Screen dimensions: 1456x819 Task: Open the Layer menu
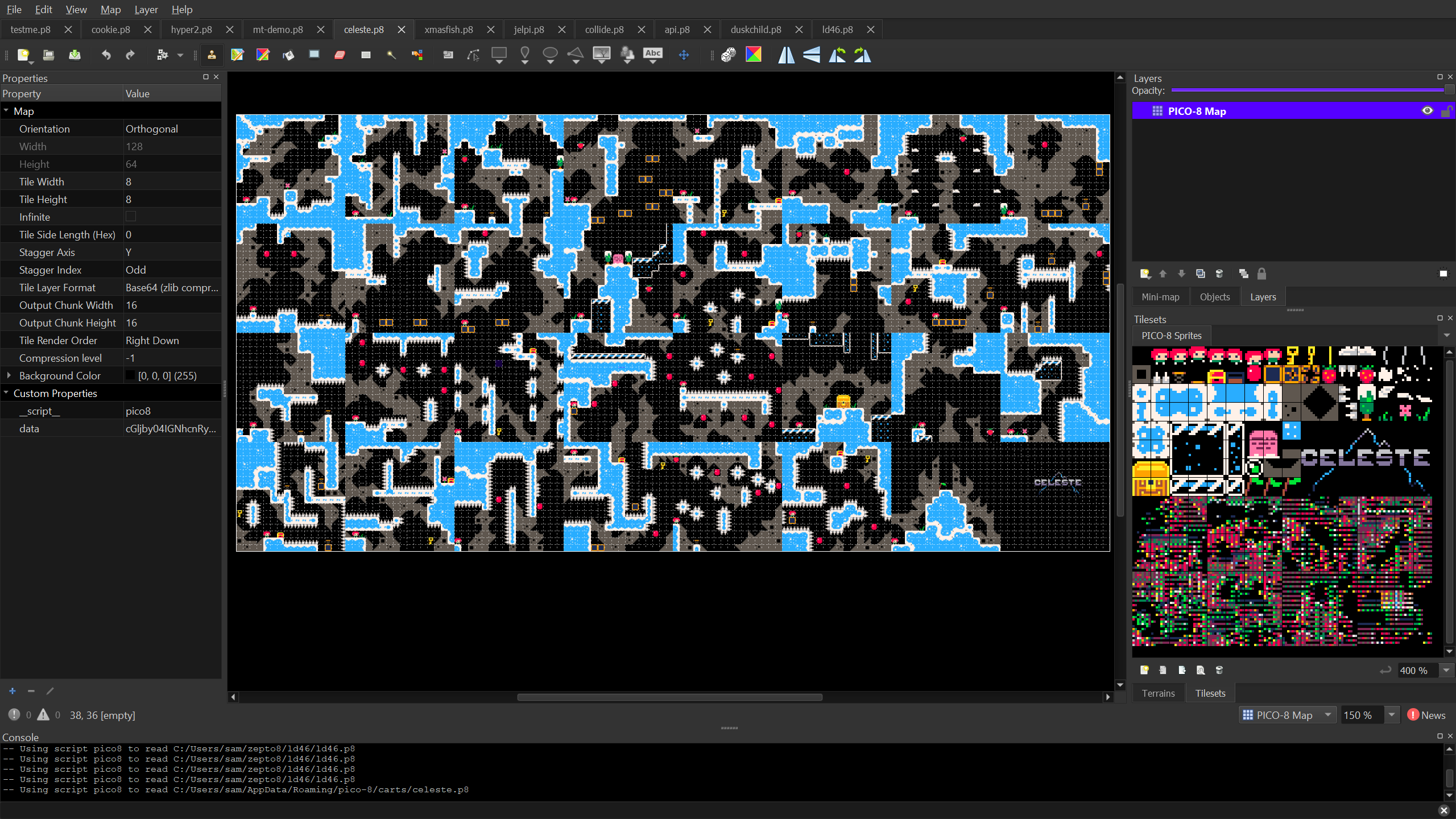146,9
